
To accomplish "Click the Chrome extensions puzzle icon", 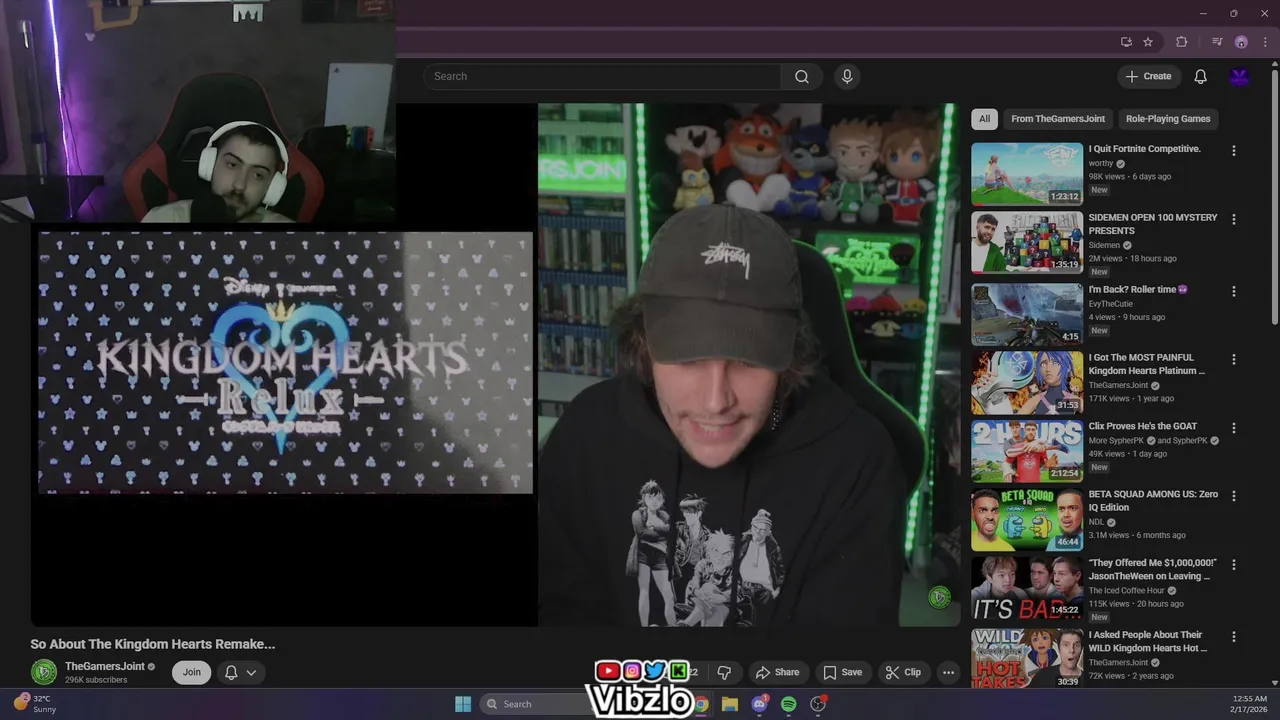I will 1181,42.
